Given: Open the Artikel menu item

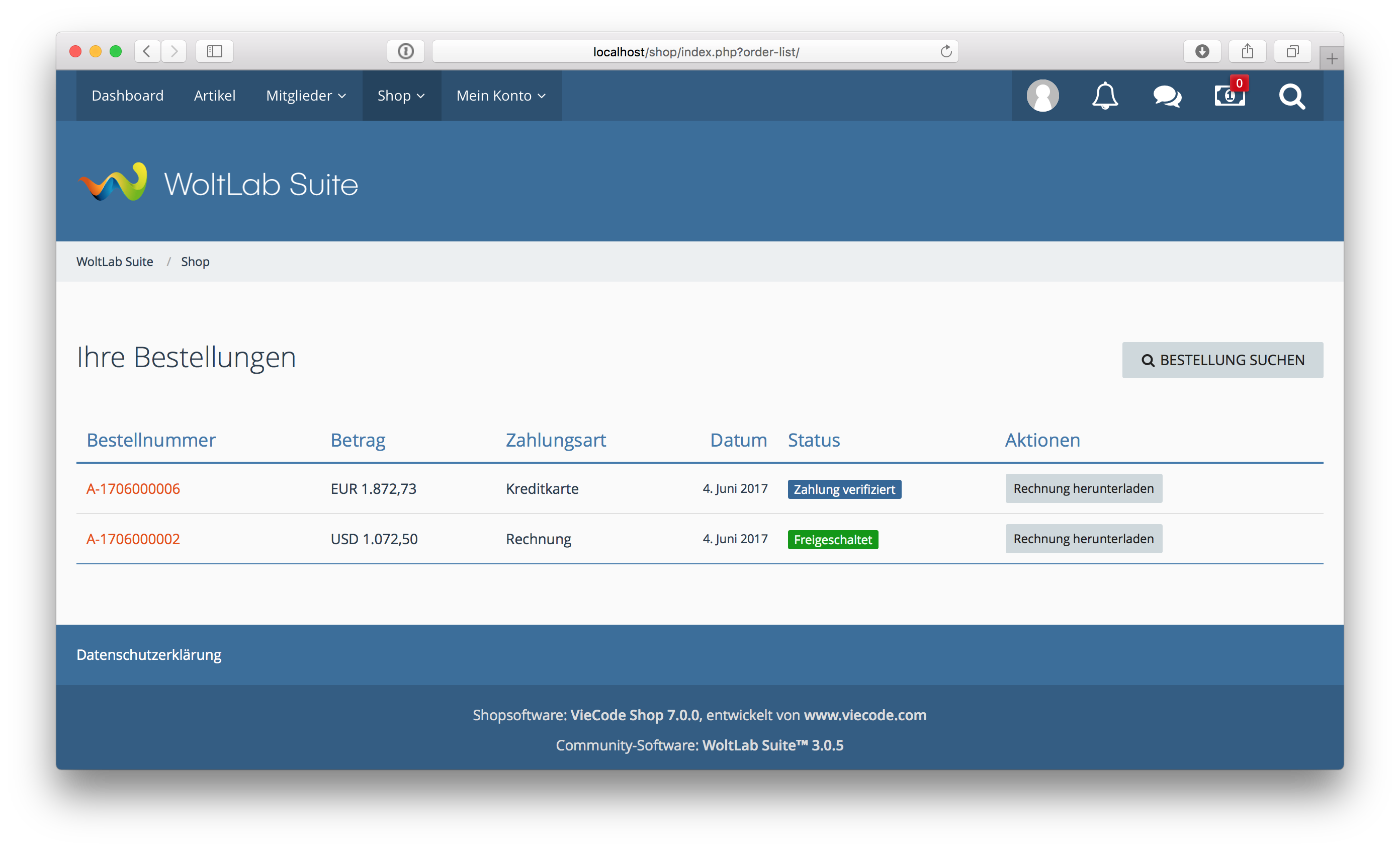Looking at the screenshot, I should click(x=215, y=96).
